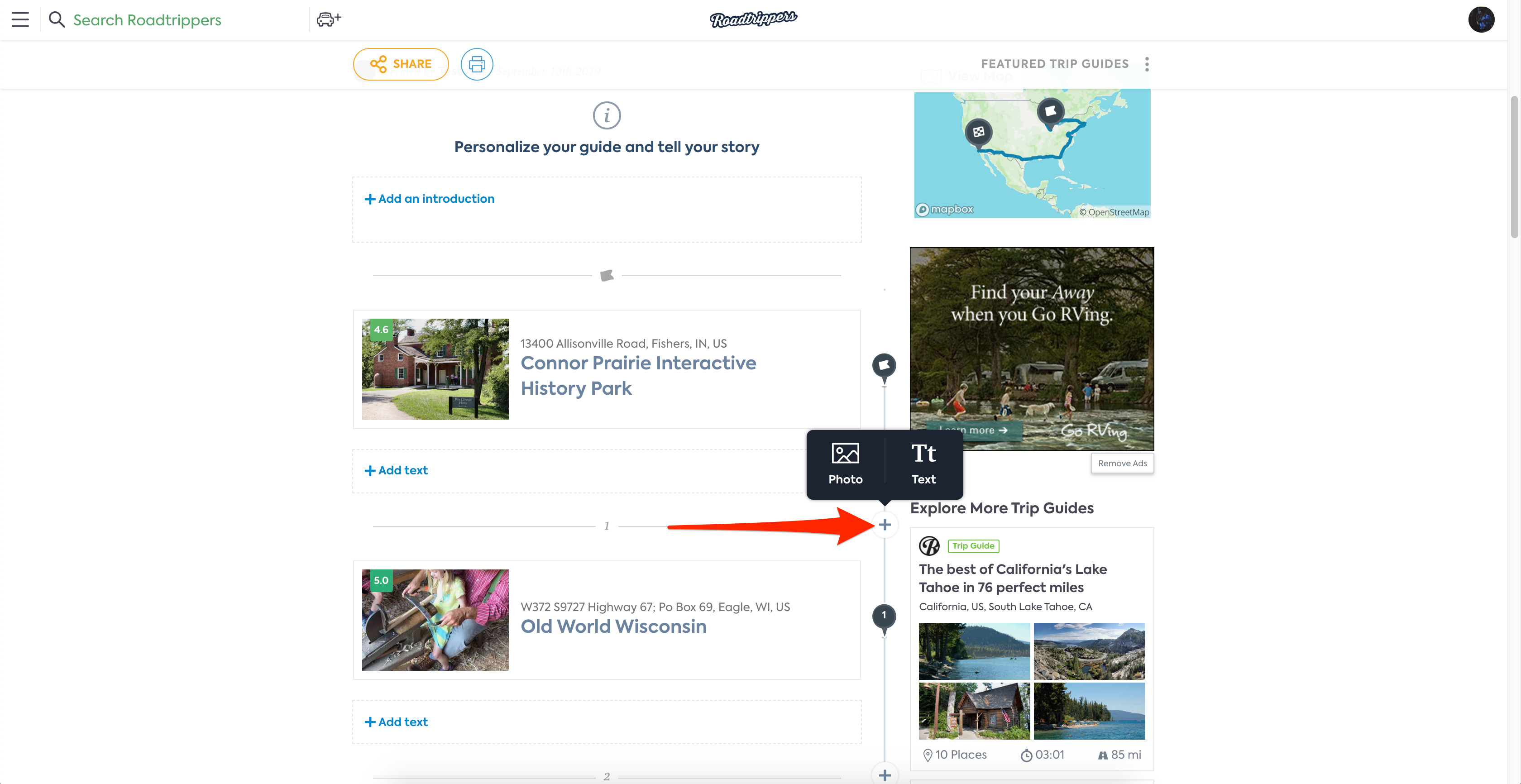Click the Old World Wisconsin photo thumbnail
The image size is (1521, 784).
click(435, 620)
